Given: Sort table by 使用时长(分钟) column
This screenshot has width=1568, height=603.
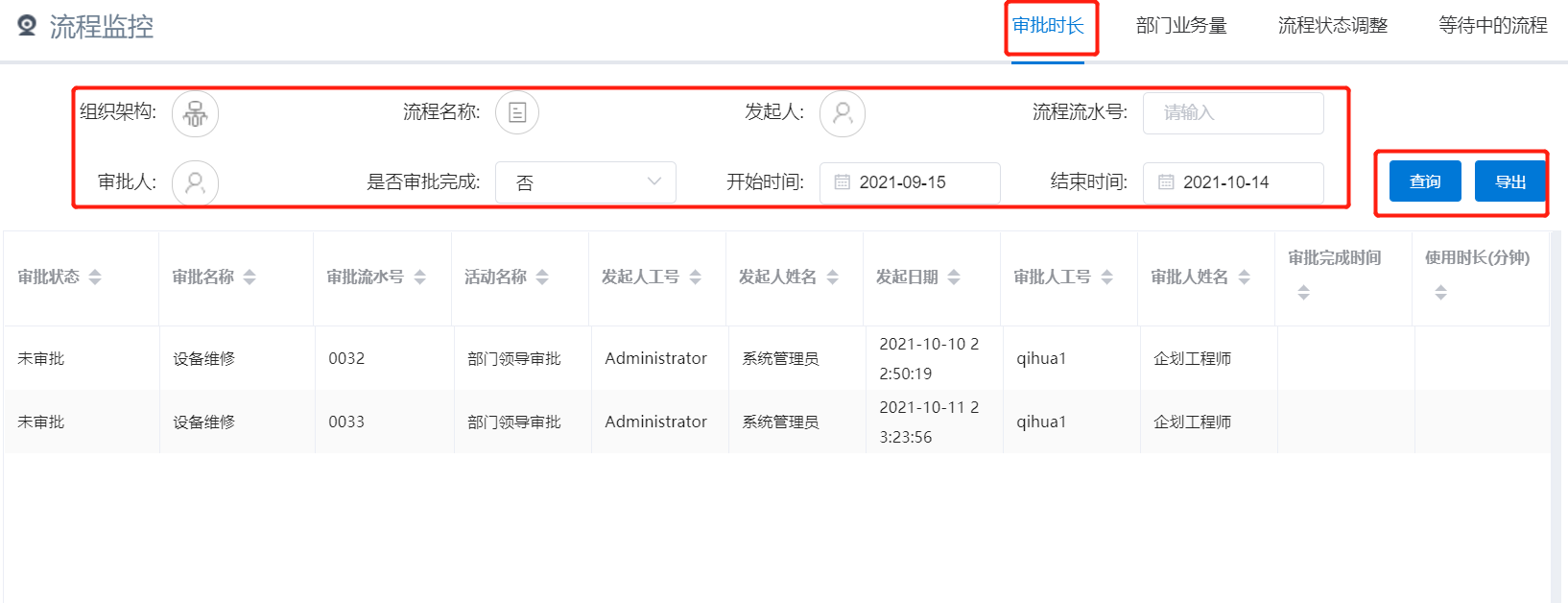Looking at the screenshot, I should click(x=1440, y=293).
